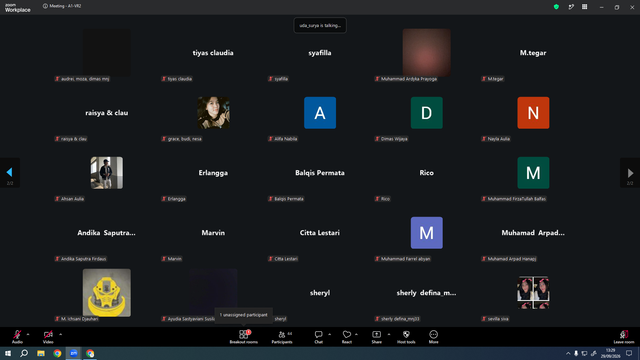
Task: Click the 'Citta Lestari' participant name
Action: 320,233
